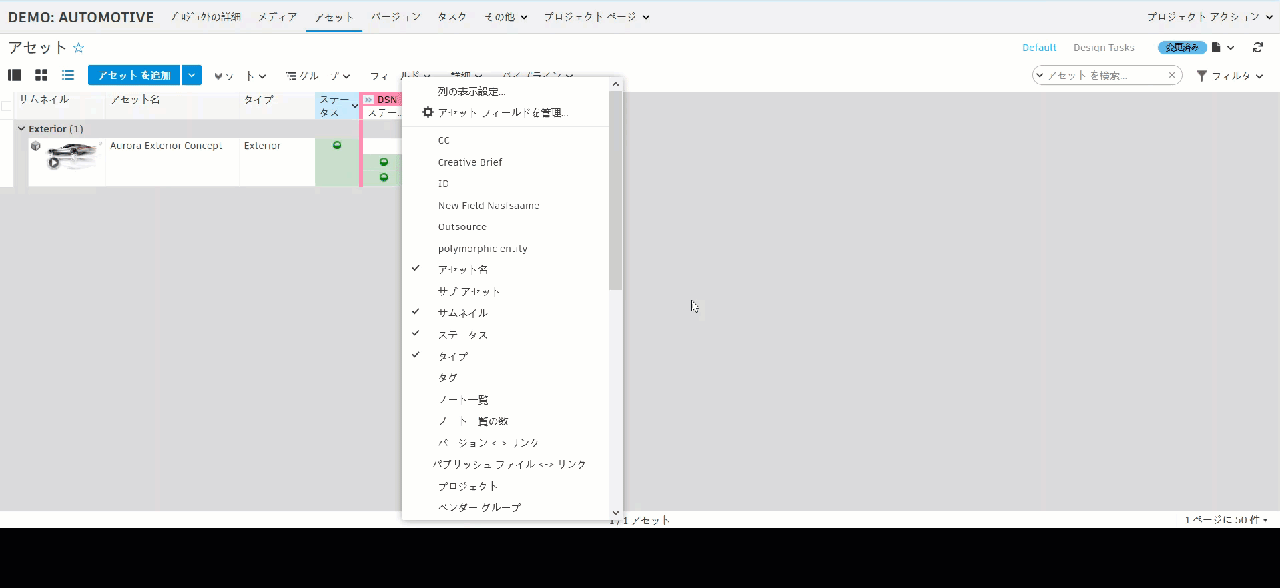Open the Aurora Exterior Concept thumbnail
1280x588 pixels.
click(x=66, y=157)
